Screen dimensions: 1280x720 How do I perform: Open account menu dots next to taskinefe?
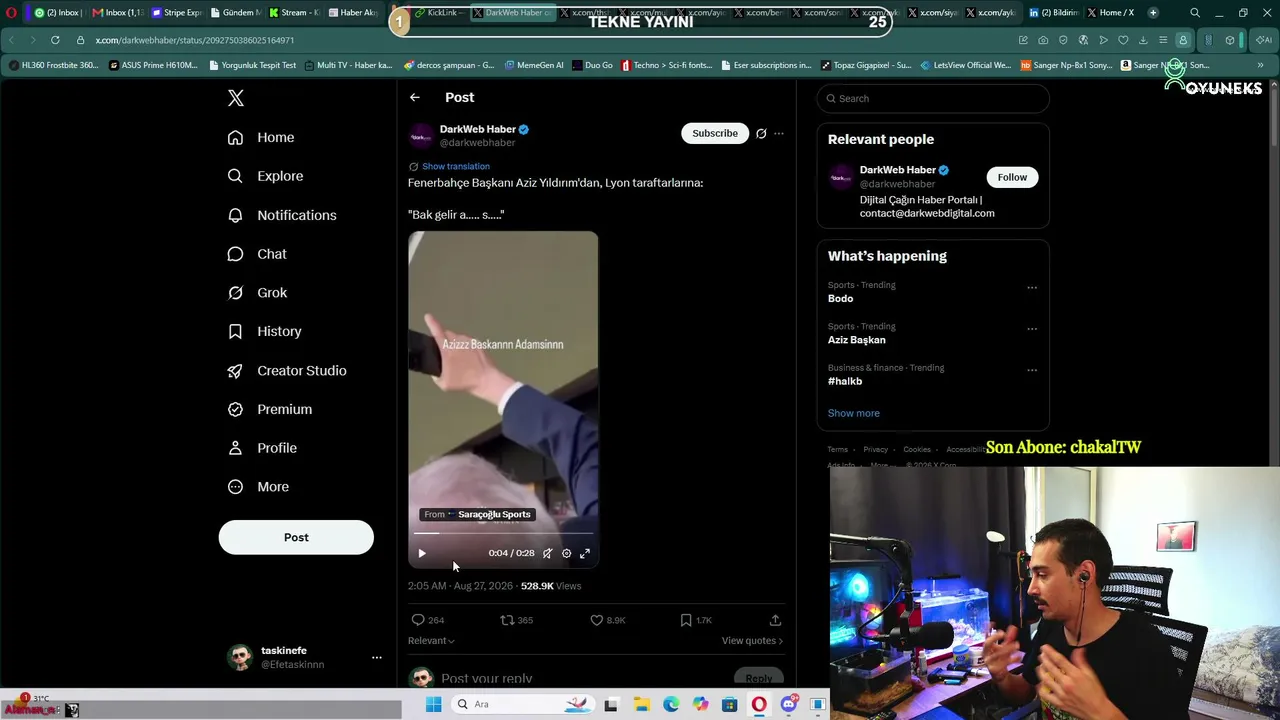click(377, 657)
